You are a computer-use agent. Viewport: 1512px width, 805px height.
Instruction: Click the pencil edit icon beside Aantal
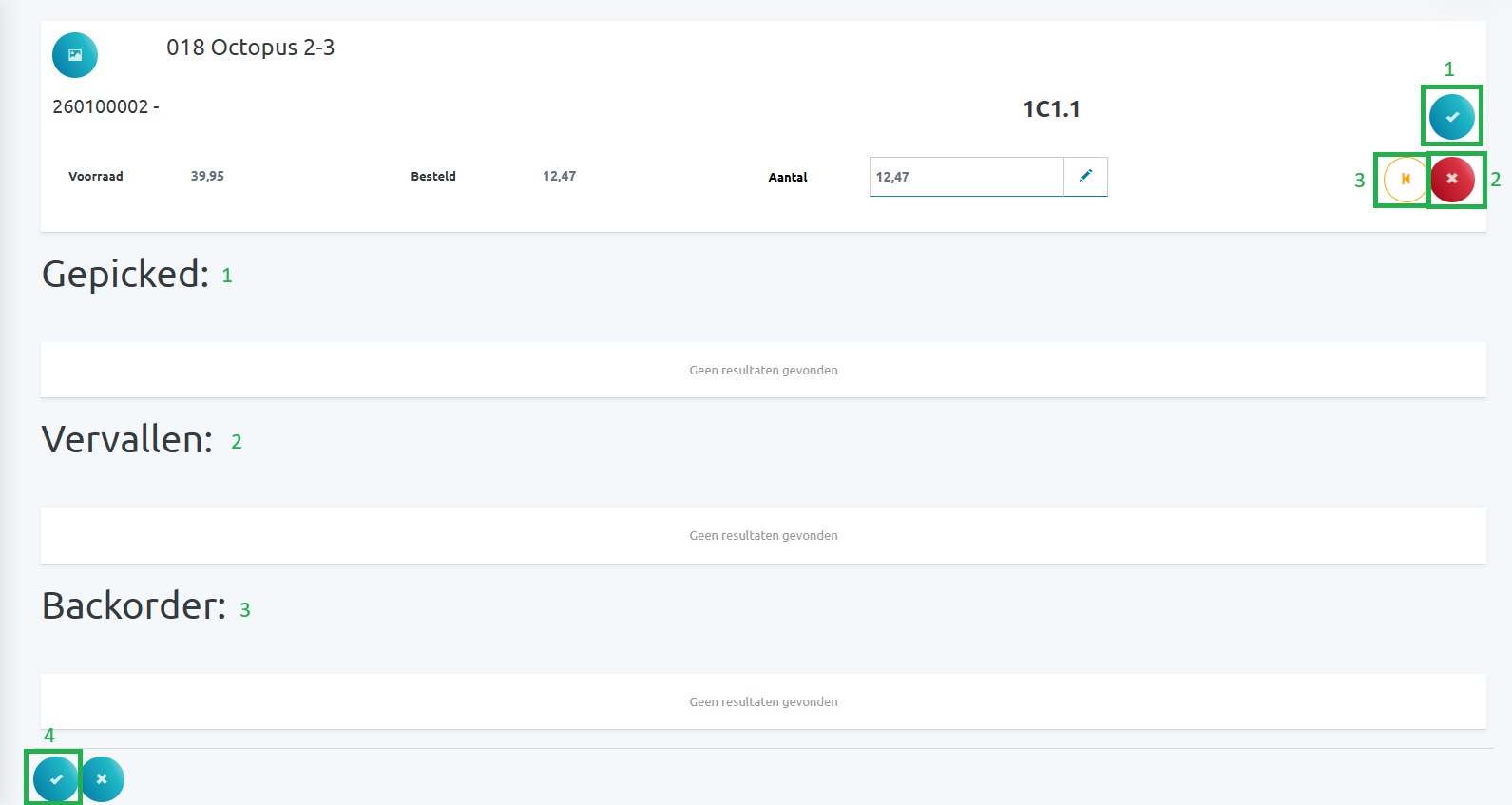point(1085,176)
